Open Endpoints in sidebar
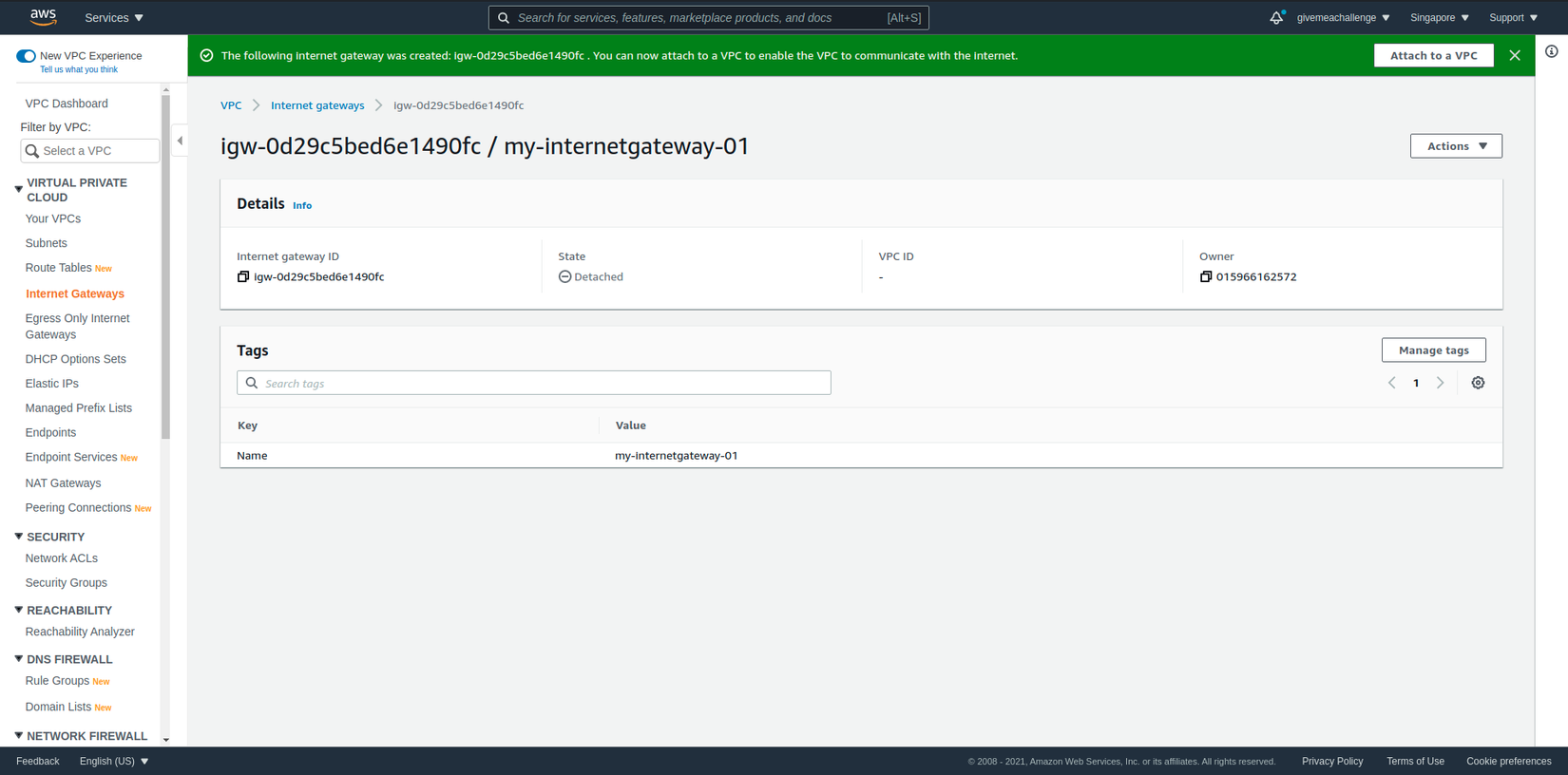Screen dimensions: 1568x775 50,432
